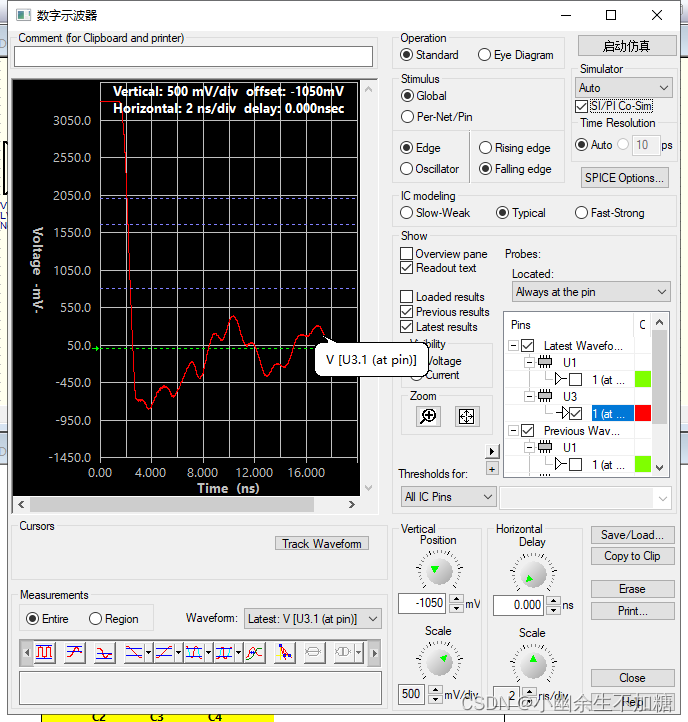Enable Overview pane checkbox
Image resolution: width=688 pixels, height=722 pixels.
(x=406, y=254)
